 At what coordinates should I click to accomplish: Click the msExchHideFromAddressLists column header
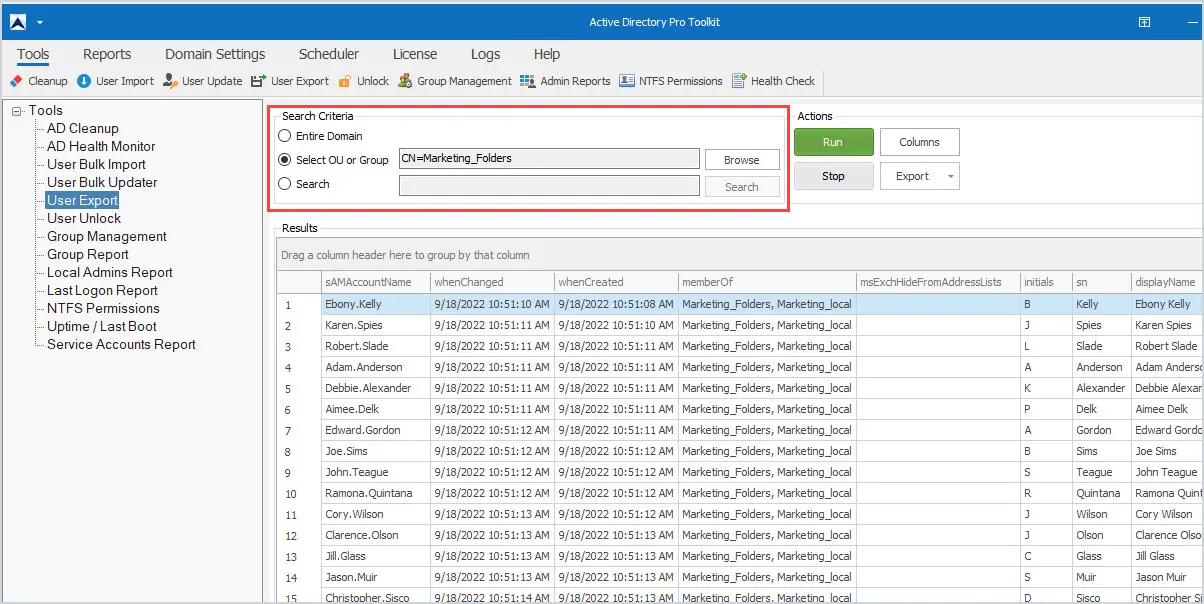[x=939, y=282]
